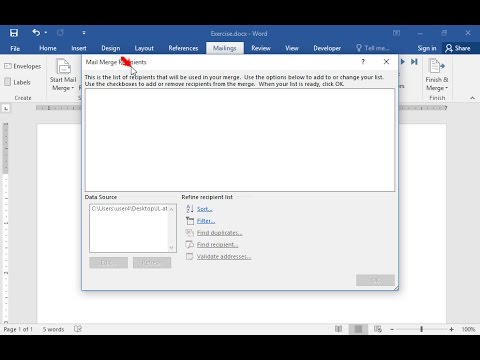
Task: Switch to Web Layout view
Action: pyautogui.click(x=378, y=329)
